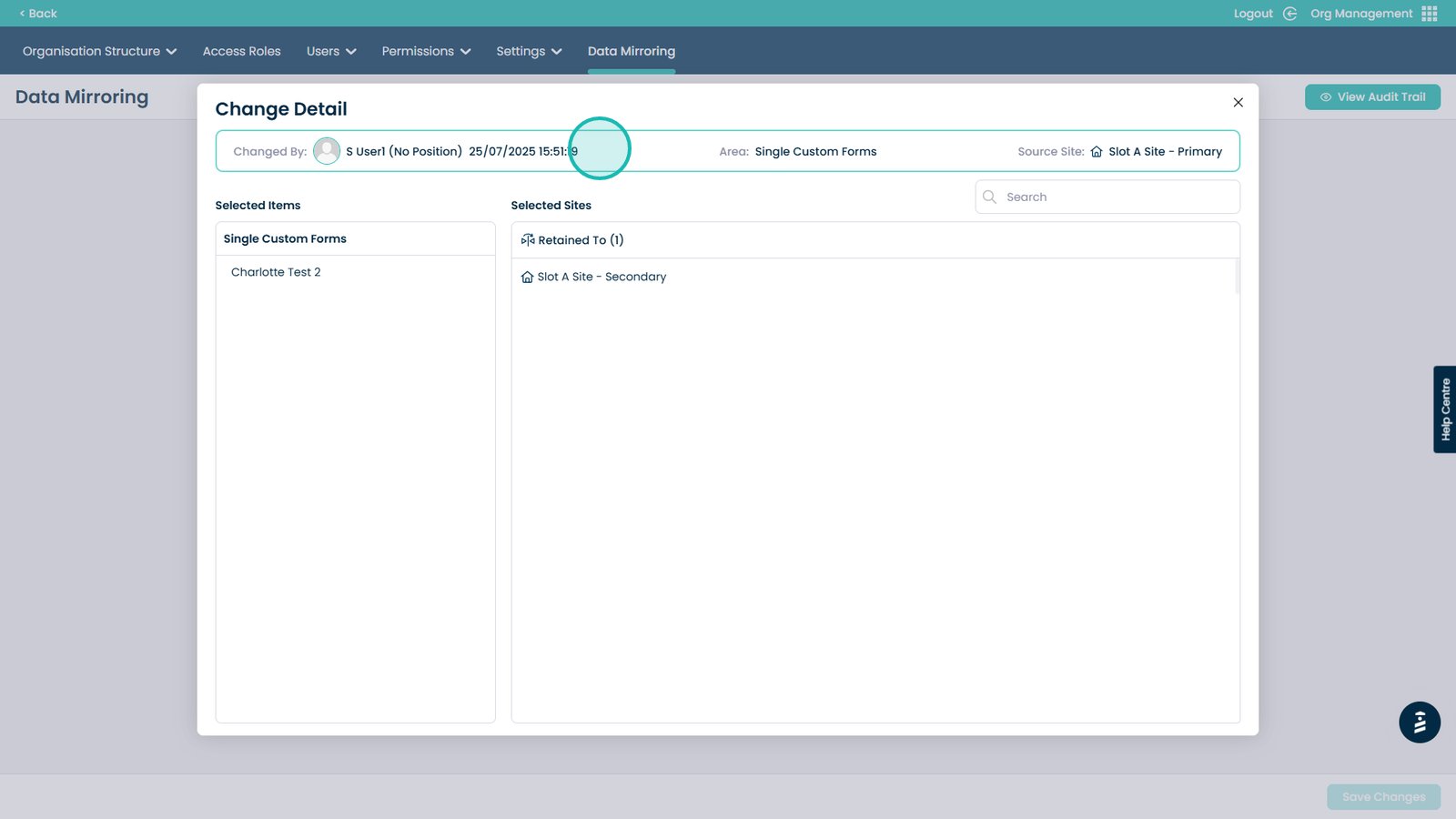The width and height of the screenshot is (1456, 819).
Task: Open the Org Management apps grid icon
Action: tap(1430, 14)
